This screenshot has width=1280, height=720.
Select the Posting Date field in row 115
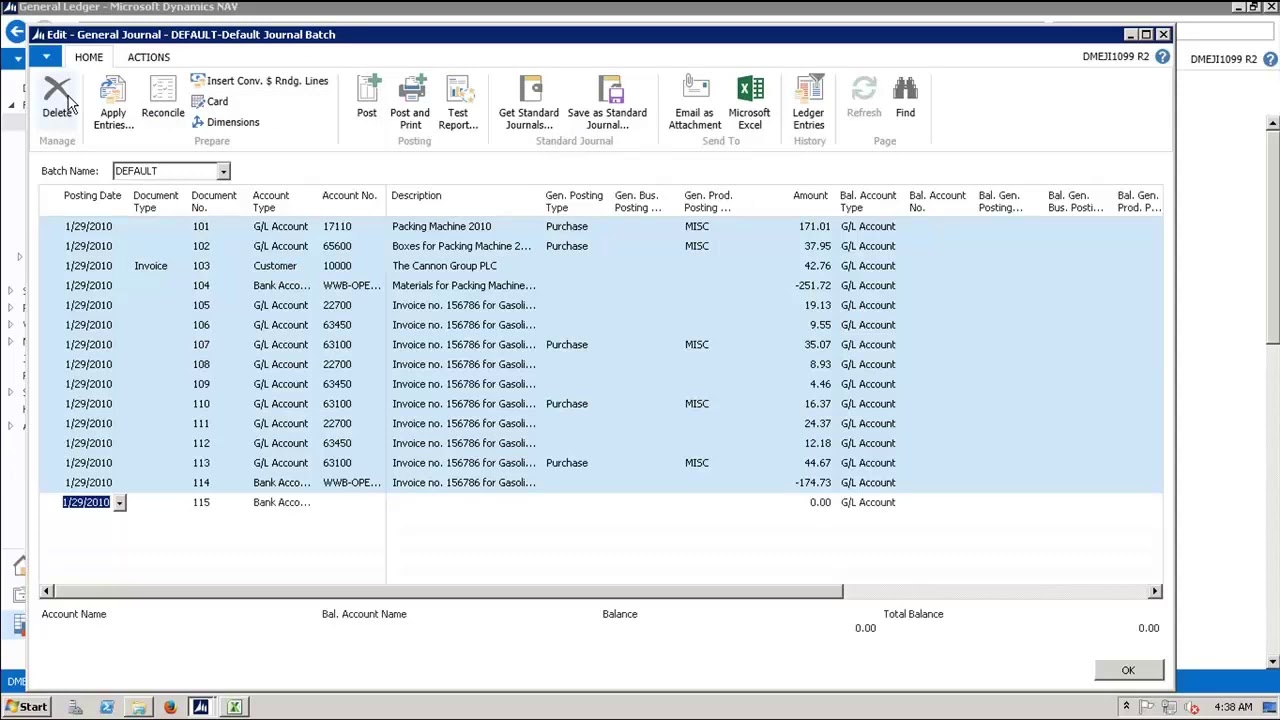pos(87,503)
